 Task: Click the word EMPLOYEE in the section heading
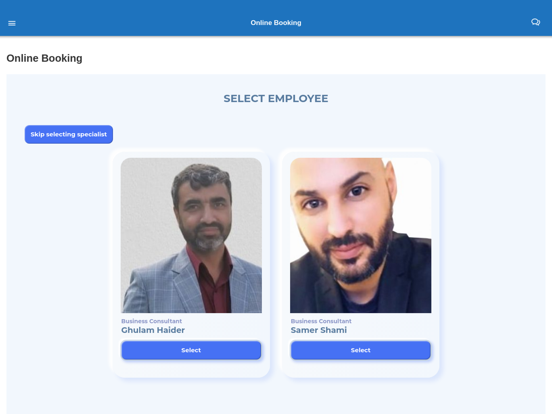pyautogui.click(x=298, y=99)
